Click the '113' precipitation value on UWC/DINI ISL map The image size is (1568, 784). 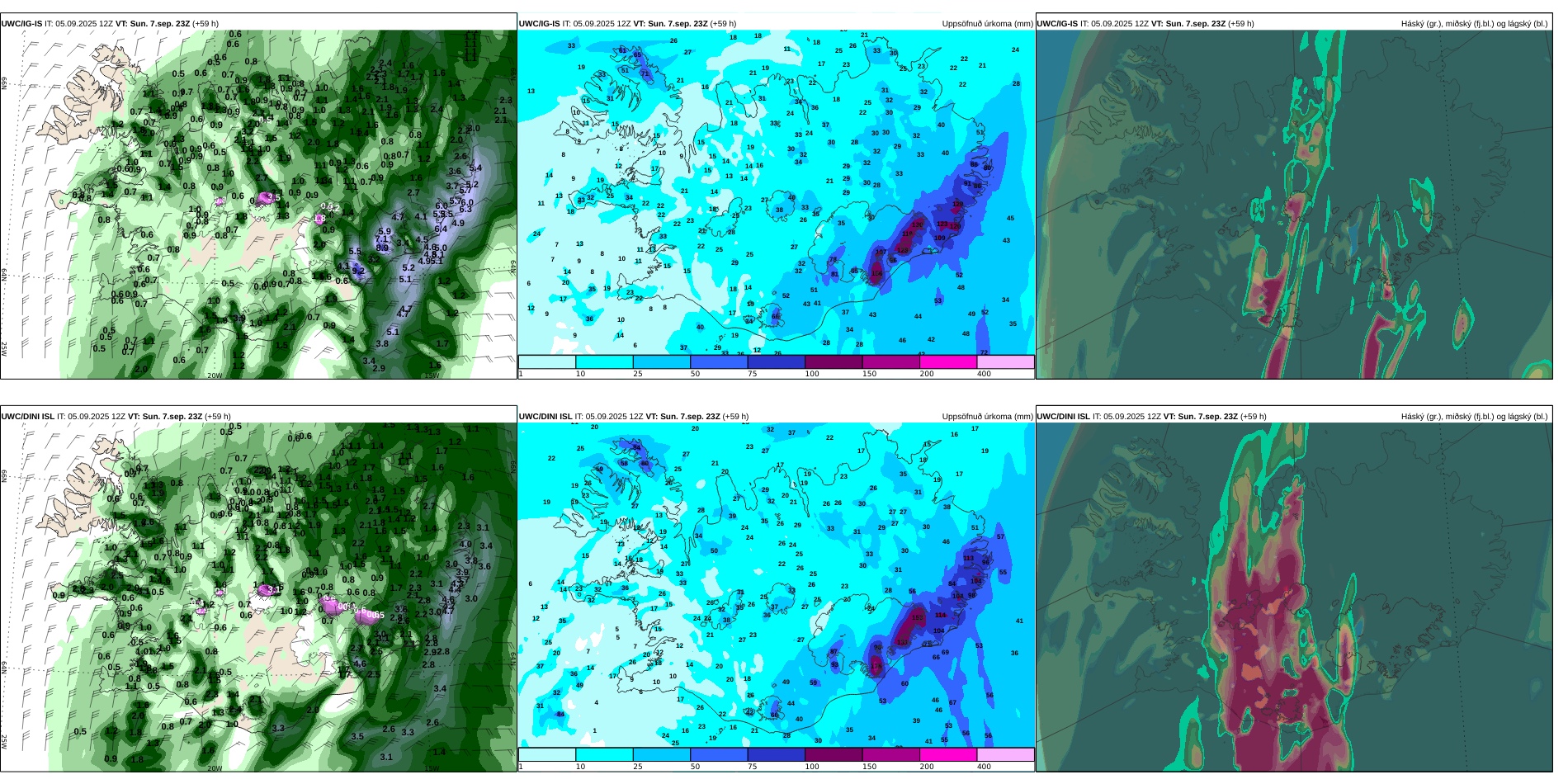tap(969, 559)
